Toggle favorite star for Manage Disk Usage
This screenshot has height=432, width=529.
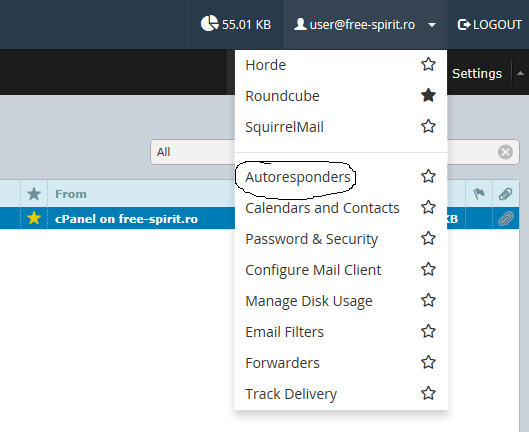point(428,300)
